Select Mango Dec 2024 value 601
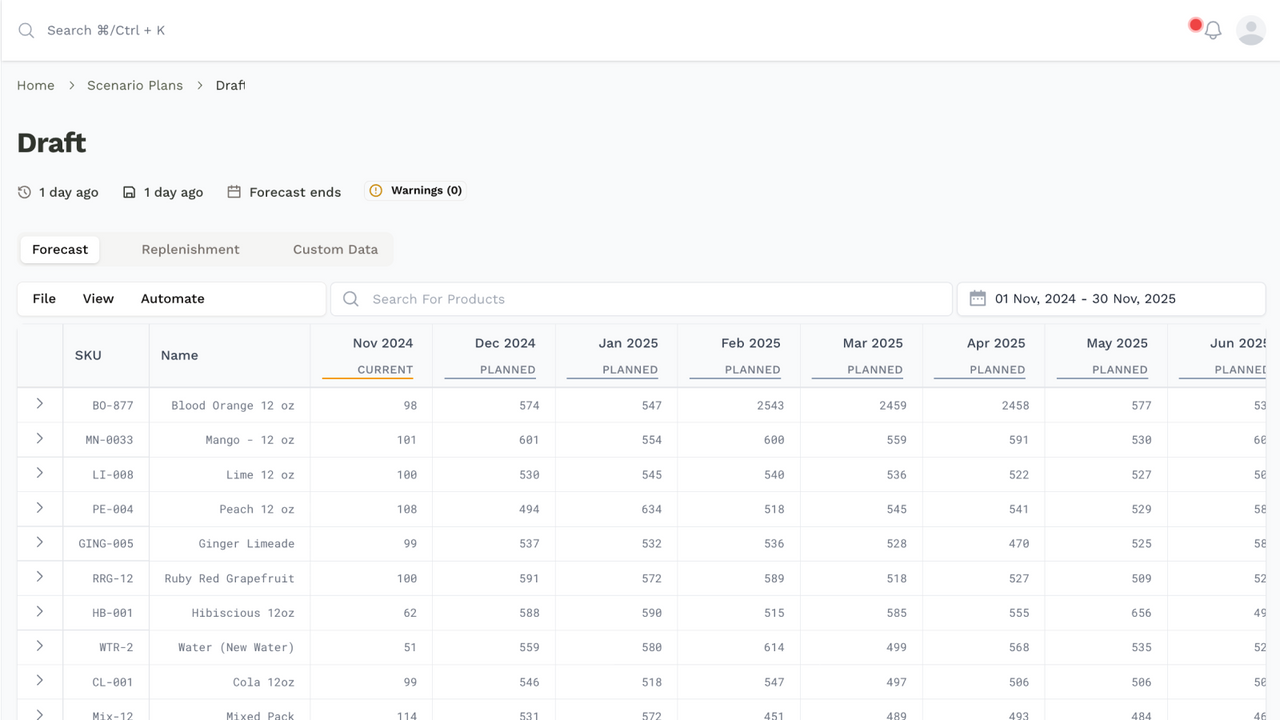This screenshot has width=1280, height=720. [494, 440]
